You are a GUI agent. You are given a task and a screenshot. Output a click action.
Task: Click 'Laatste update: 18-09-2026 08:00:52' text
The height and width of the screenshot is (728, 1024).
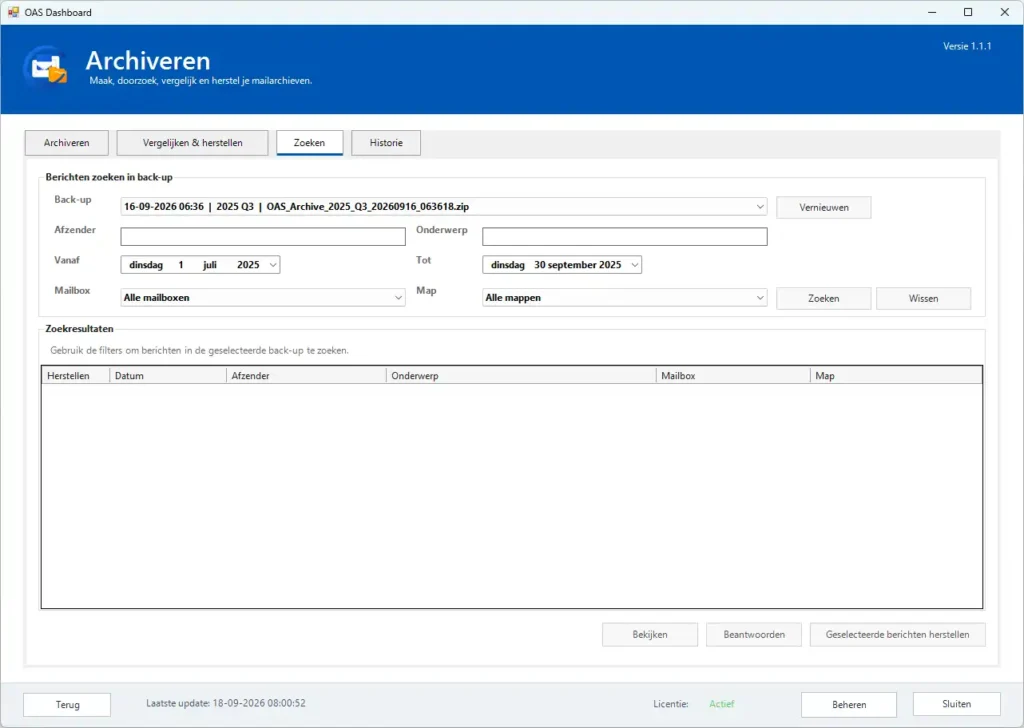coord(226,703)
